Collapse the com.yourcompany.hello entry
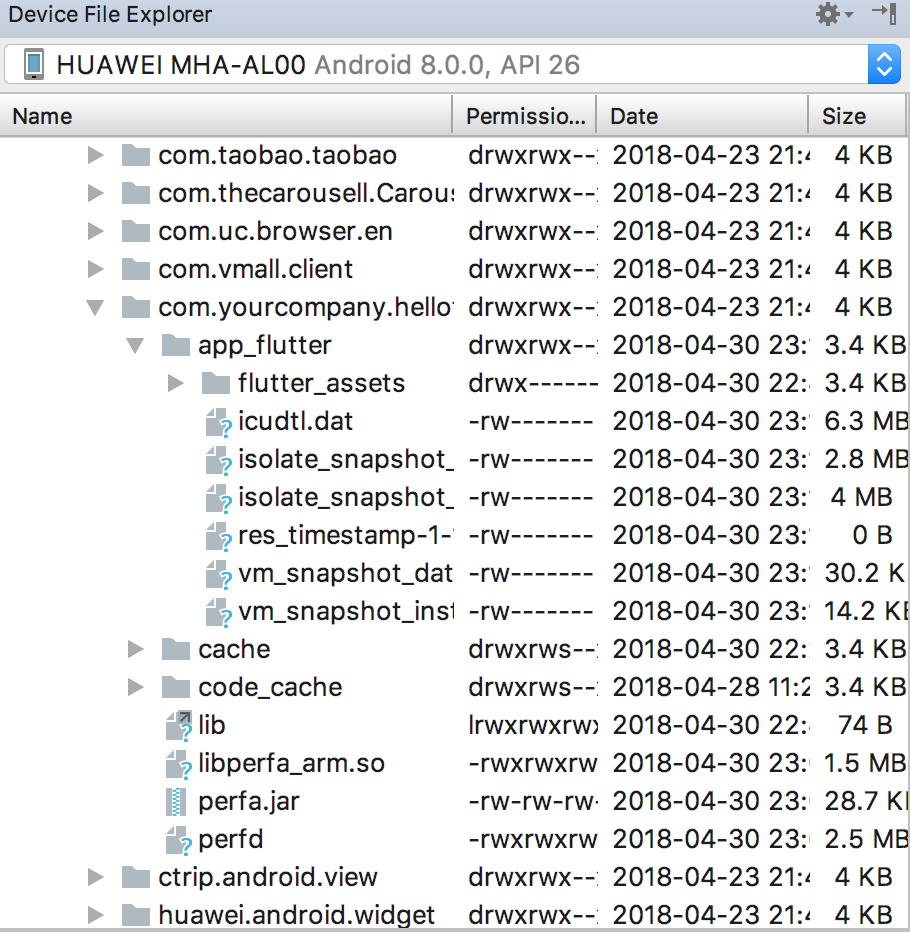Viewport: 910px width, 932px height. (95, 307)
